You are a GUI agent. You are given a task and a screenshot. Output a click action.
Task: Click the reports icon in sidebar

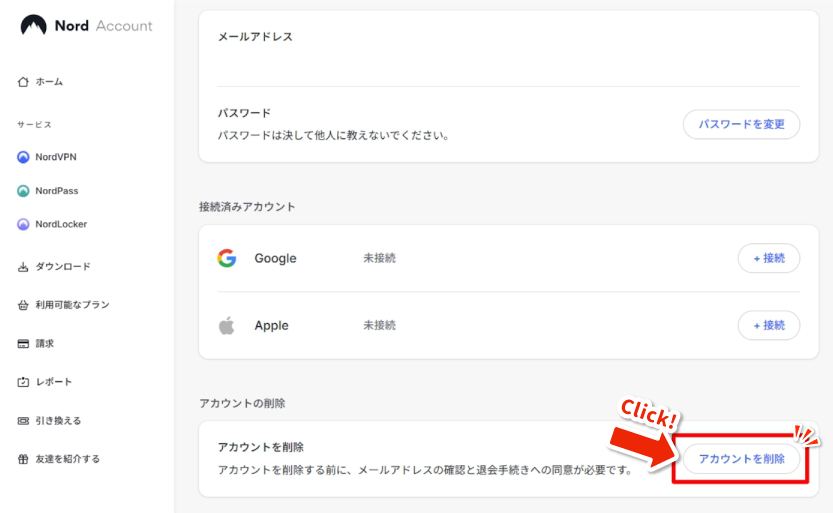(x=23, y=382)
